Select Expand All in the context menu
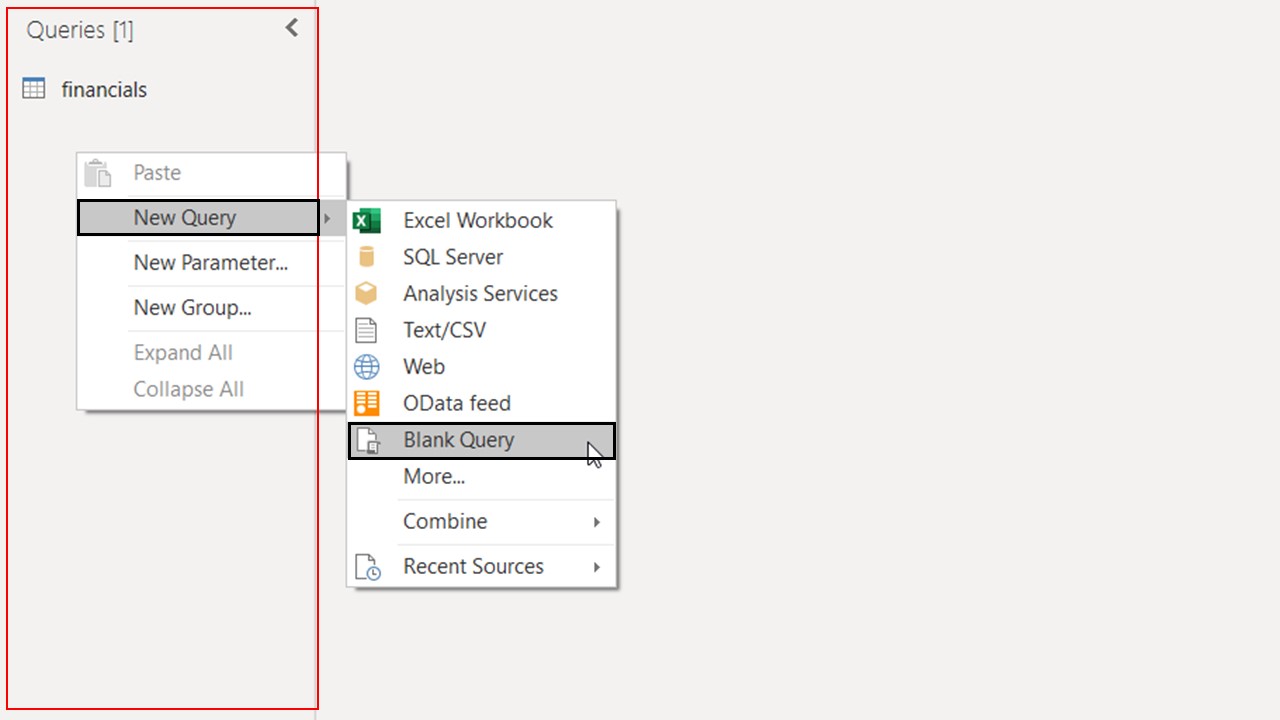The height and width of the screenshot is (720, 1280). click(x=183, y=353)
